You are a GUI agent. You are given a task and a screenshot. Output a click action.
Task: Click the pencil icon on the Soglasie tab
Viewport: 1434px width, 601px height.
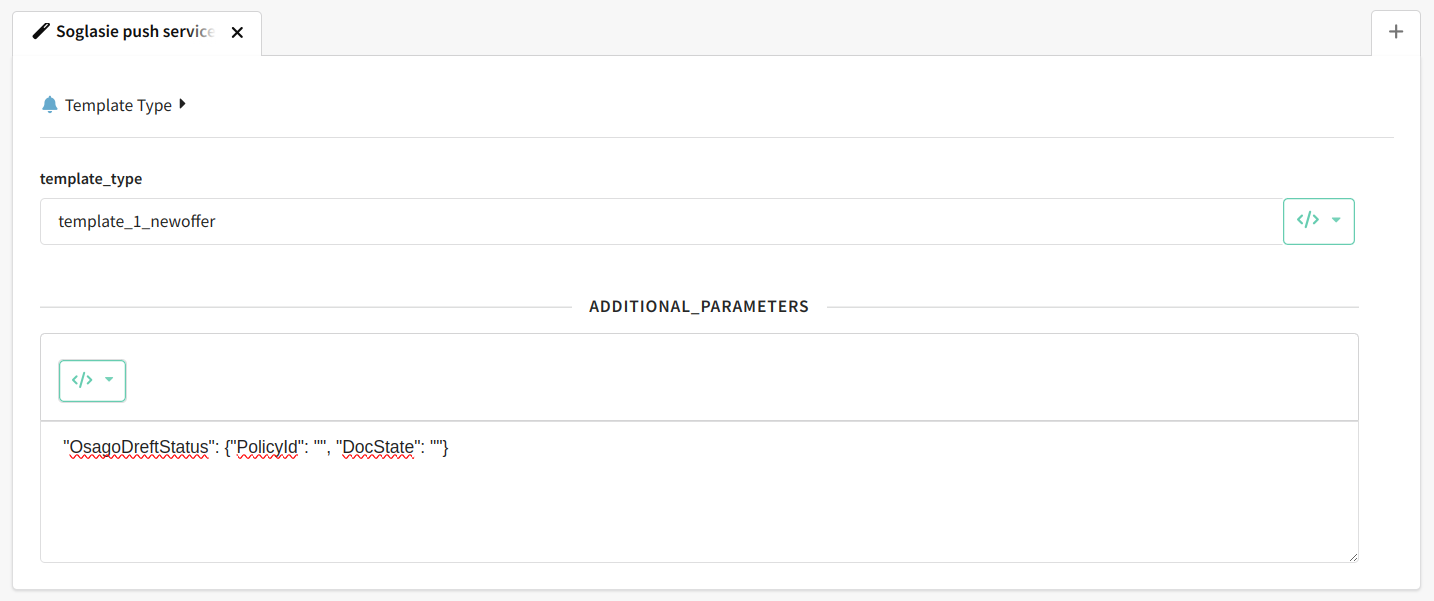tap(41, 31)
